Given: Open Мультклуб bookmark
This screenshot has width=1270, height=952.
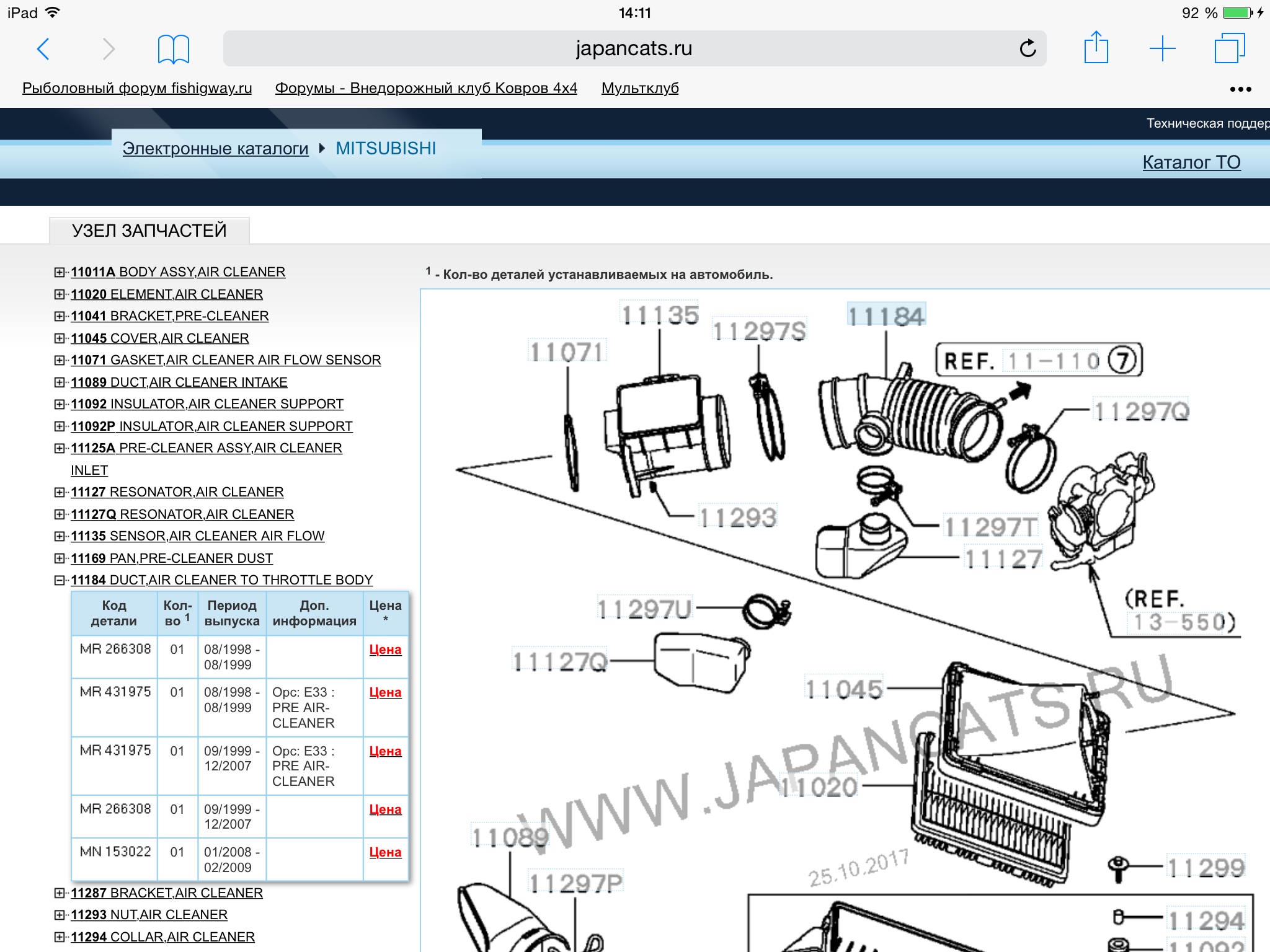Looking at the screenshot, I should (x=640, y=88).
